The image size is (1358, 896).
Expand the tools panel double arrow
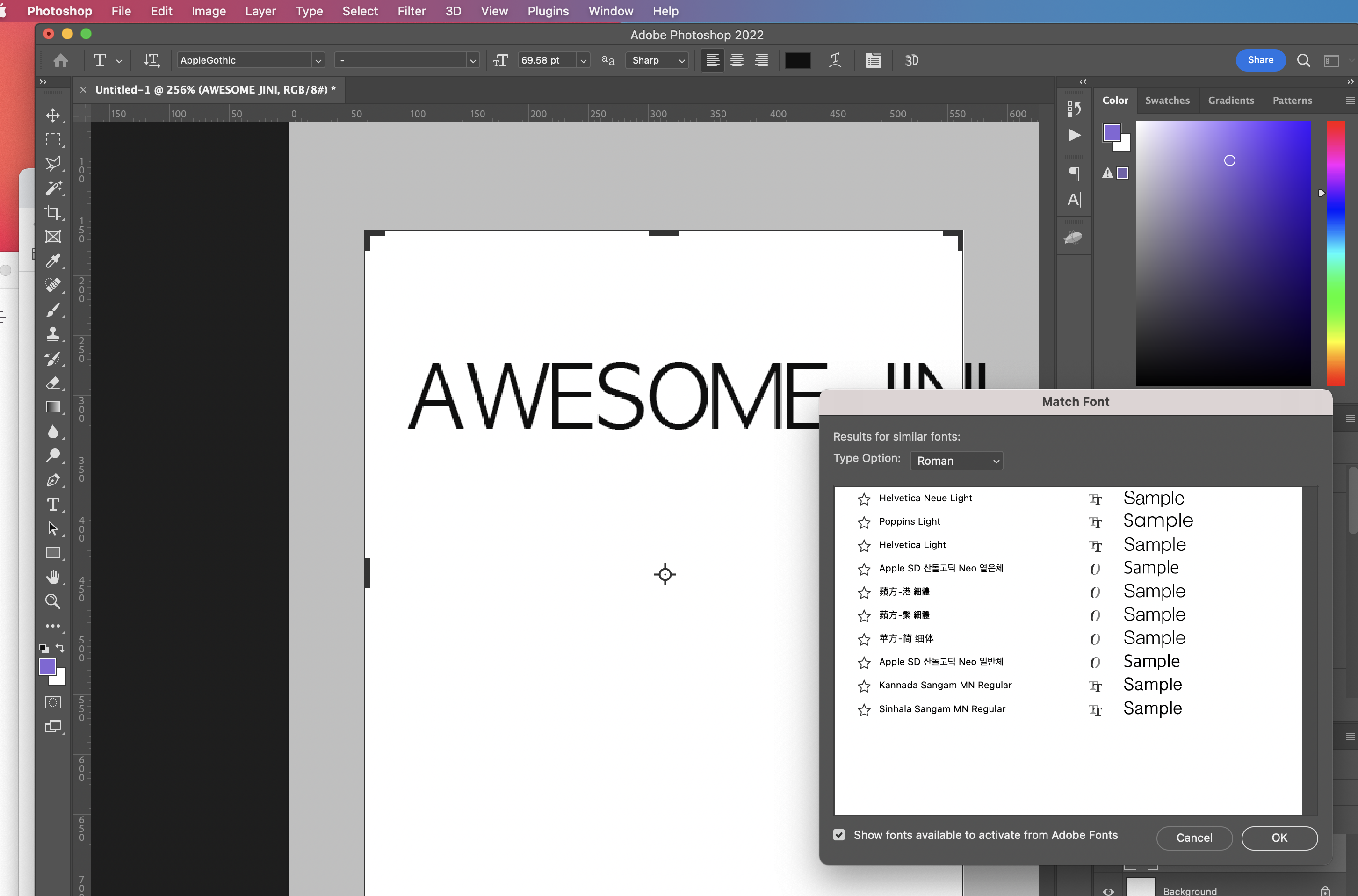pyautogui.click(x=43, y=82)
